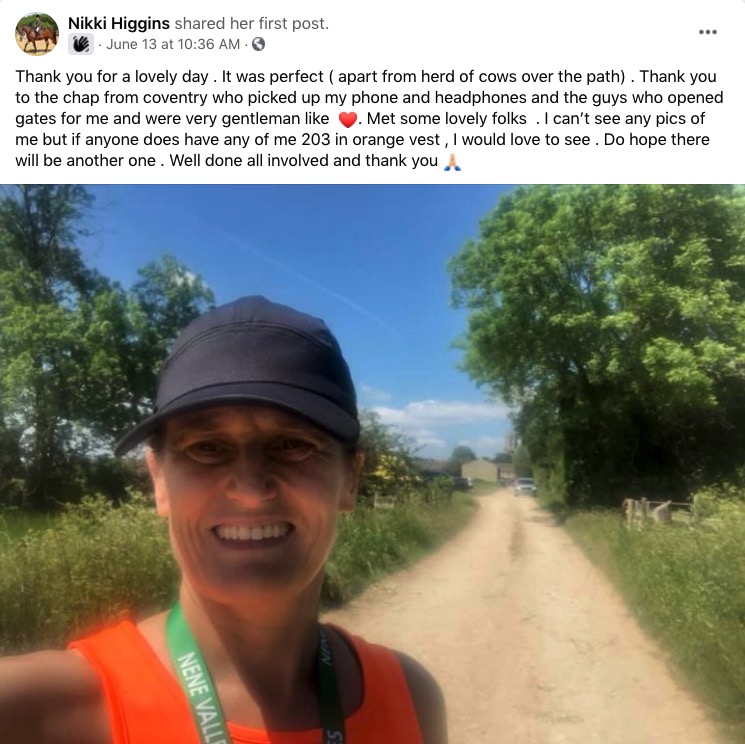This screenshot has width=745, height=744.
Task: Click the green Nene Valley lanyard in photo
Action: coord(195,678)
